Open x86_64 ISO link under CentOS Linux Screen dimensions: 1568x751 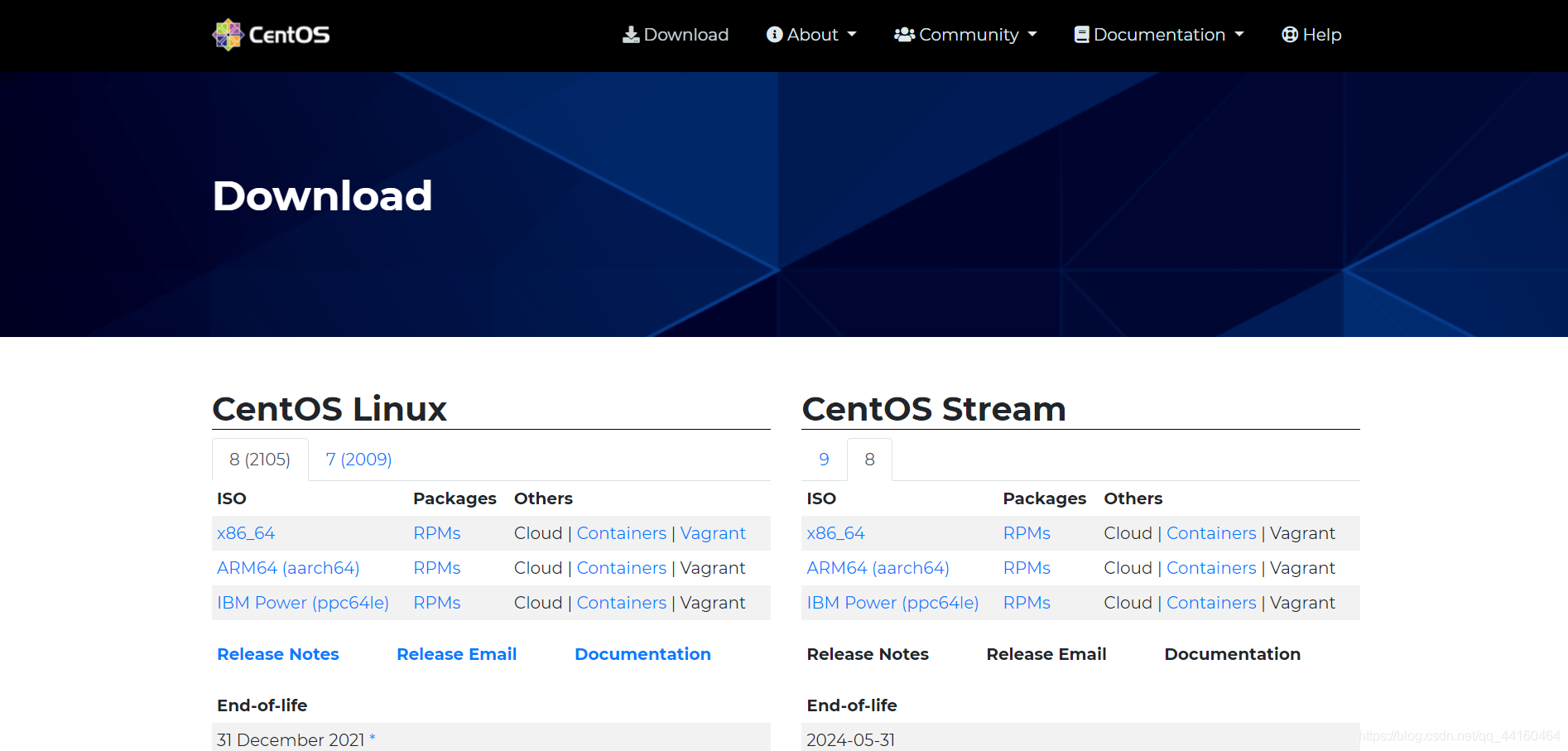pos(246,533)
